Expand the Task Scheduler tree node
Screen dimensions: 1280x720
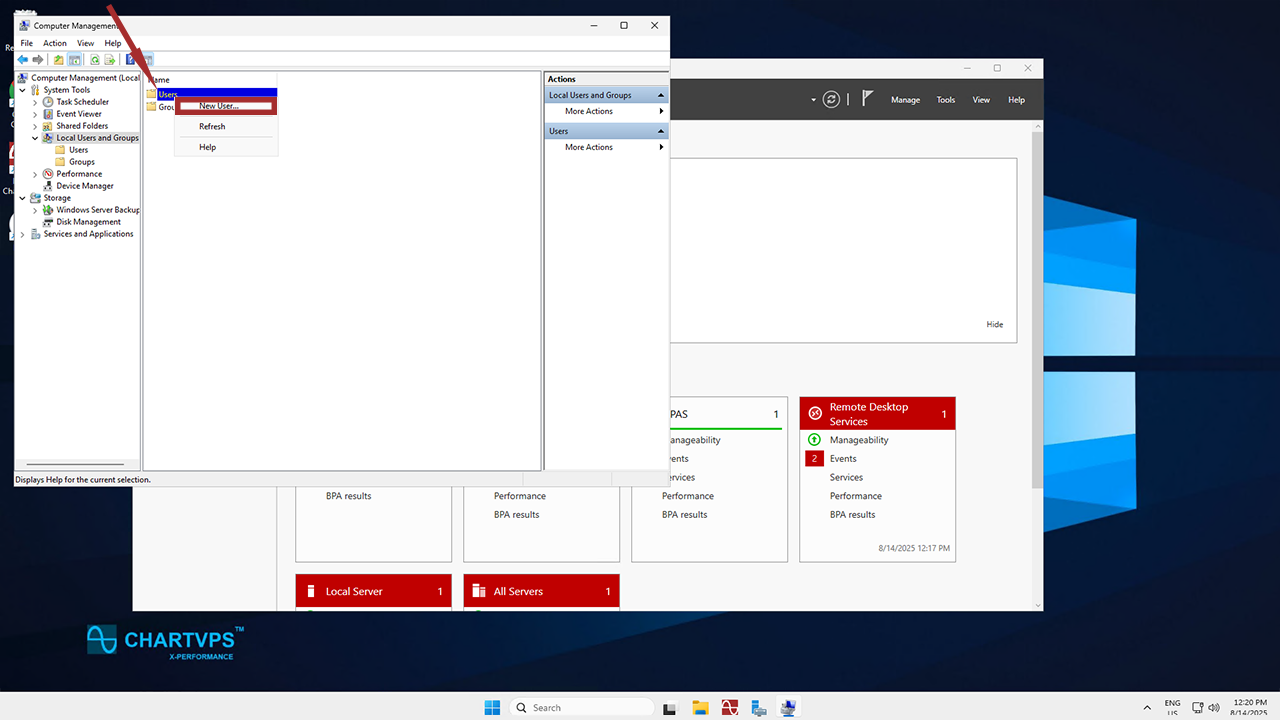coord(35,102)
